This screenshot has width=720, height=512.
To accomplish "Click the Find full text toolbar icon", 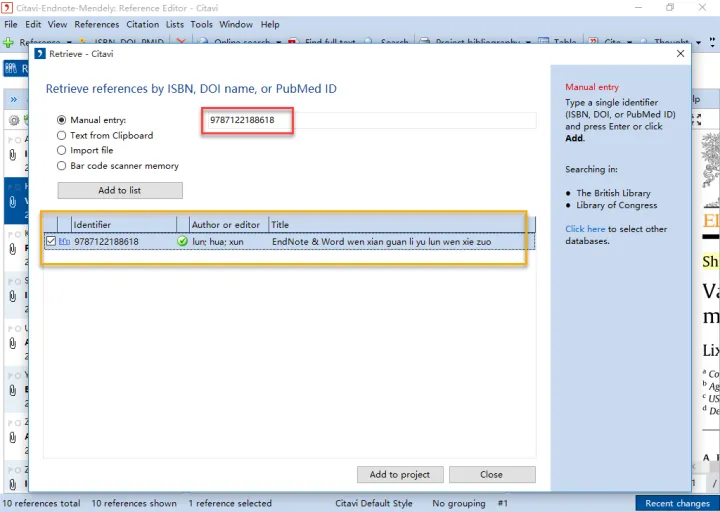I will point(293,42).
